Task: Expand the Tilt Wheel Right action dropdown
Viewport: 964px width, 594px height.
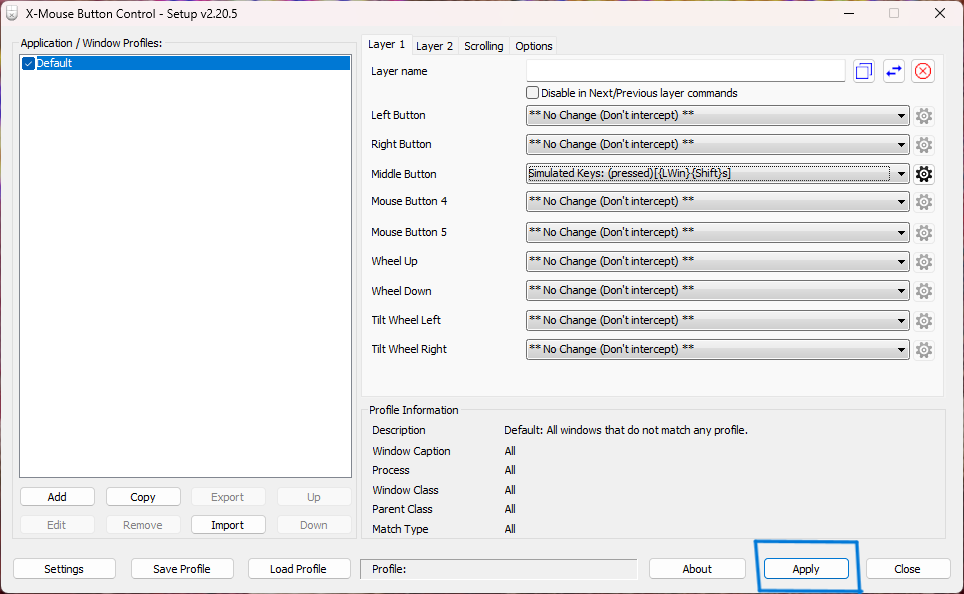Action: (717, 349)
